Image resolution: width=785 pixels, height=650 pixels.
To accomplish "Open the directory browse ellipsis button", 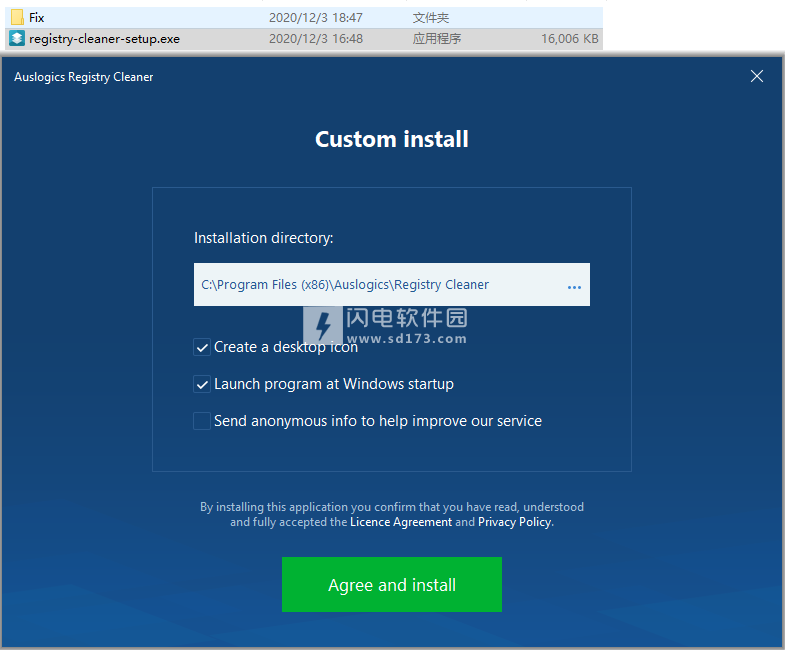I will pos(574,286).
